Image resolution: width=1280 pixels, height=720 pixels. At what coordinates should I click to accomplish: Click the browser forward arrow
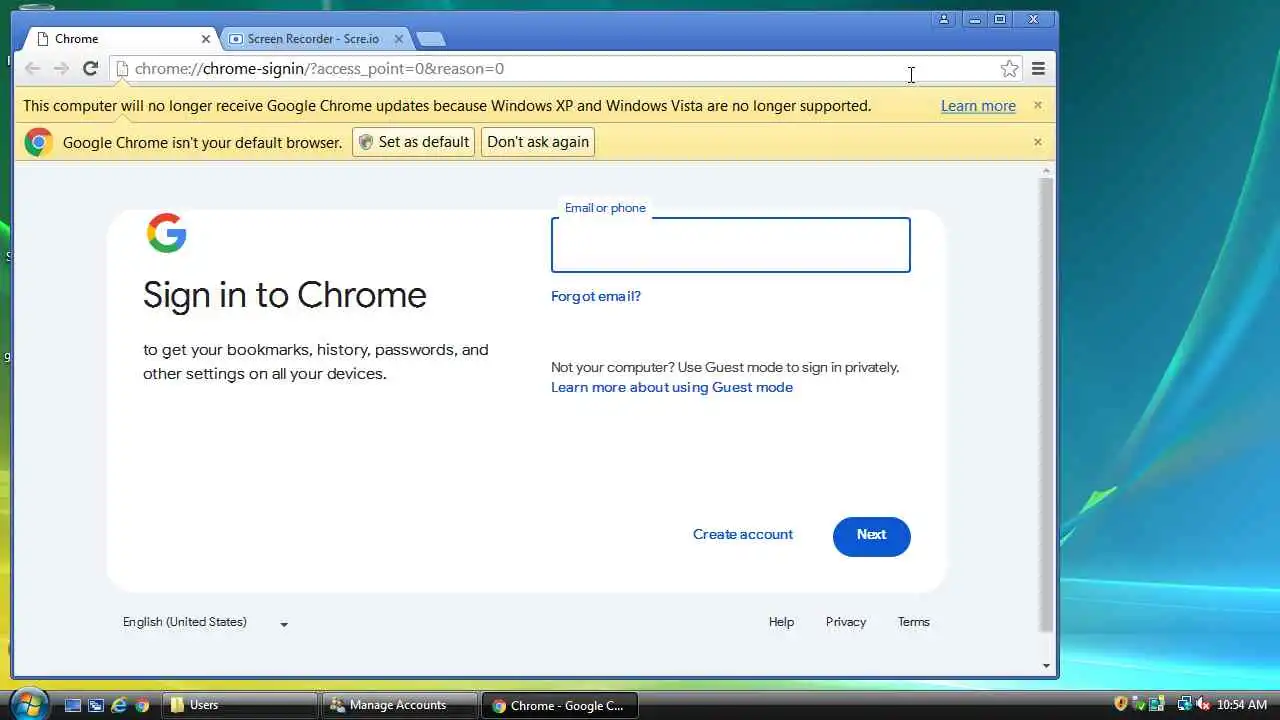60,68
